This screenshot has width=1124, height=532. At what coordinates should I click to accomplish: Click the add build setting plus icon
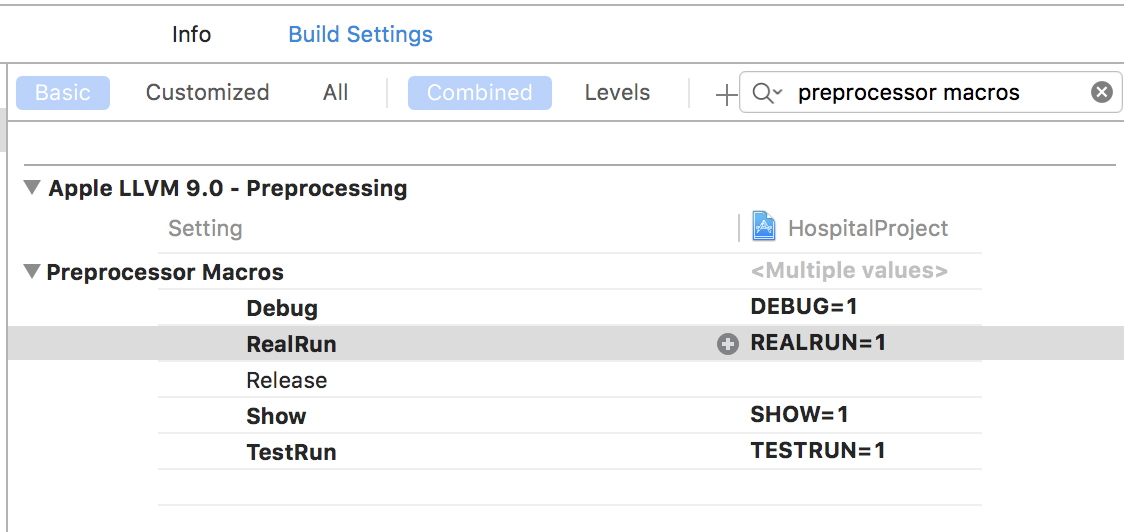[726, 94]
